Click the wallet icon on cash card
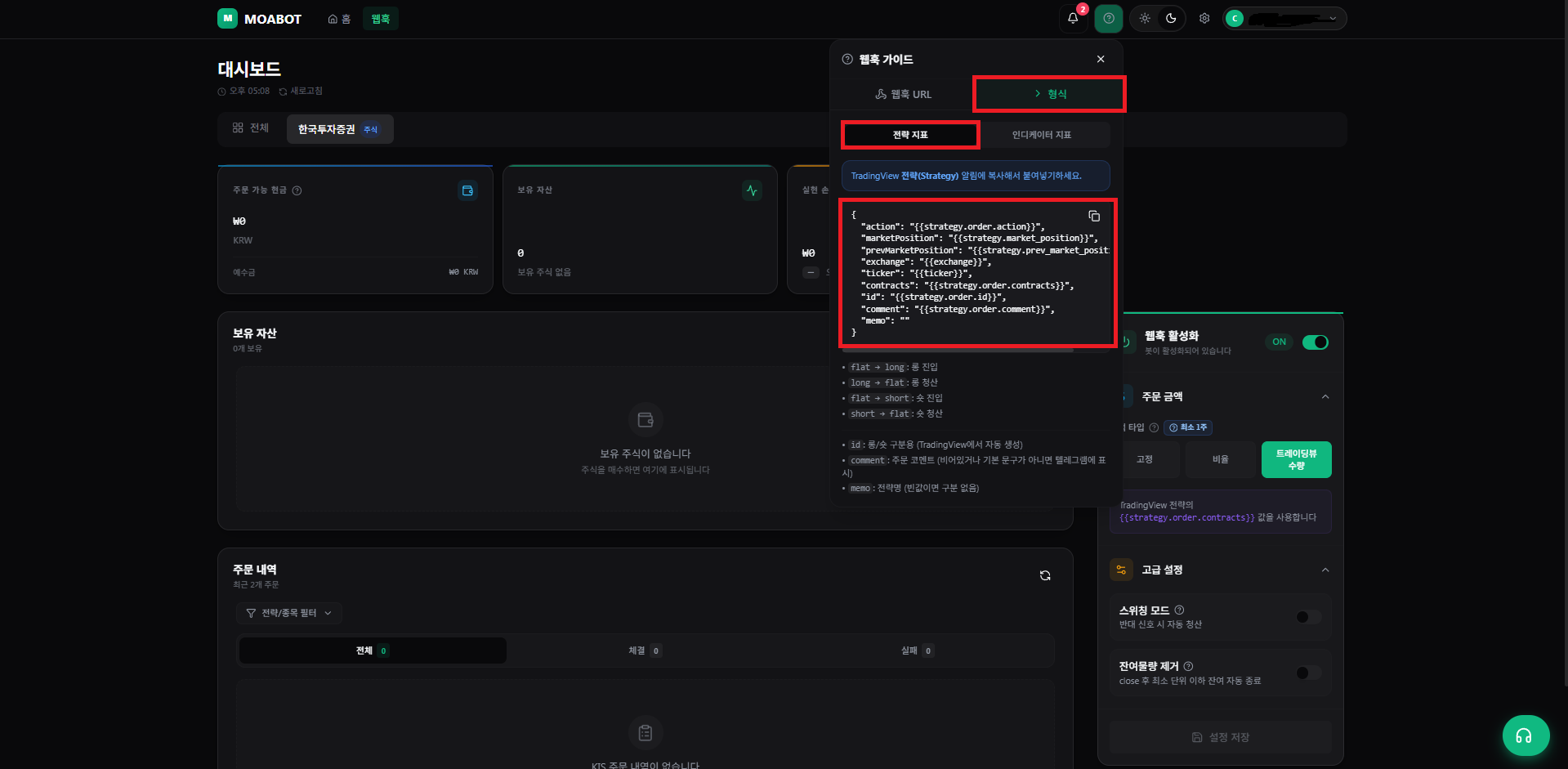 tap(467, 190)
